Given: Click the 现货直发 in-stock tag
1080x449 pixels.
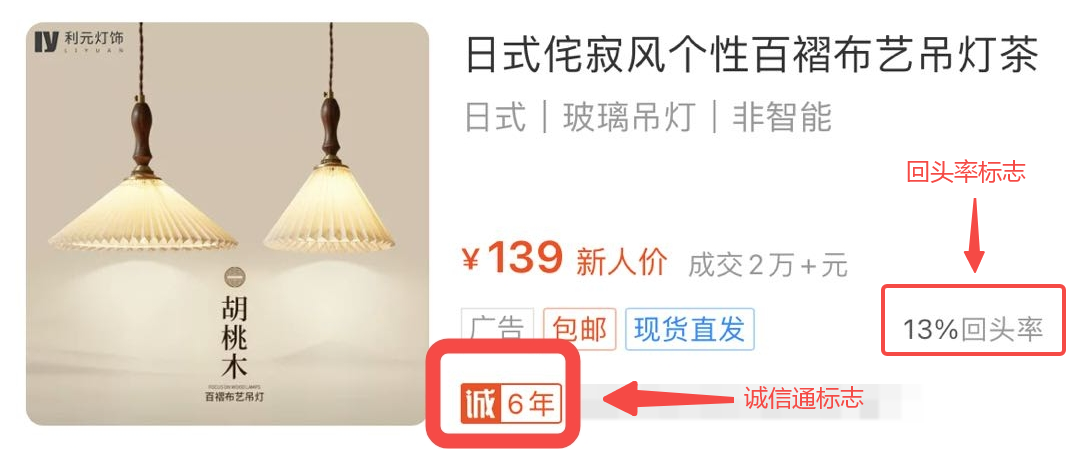Looking at the screenshot, I should [x=689, y=329].
